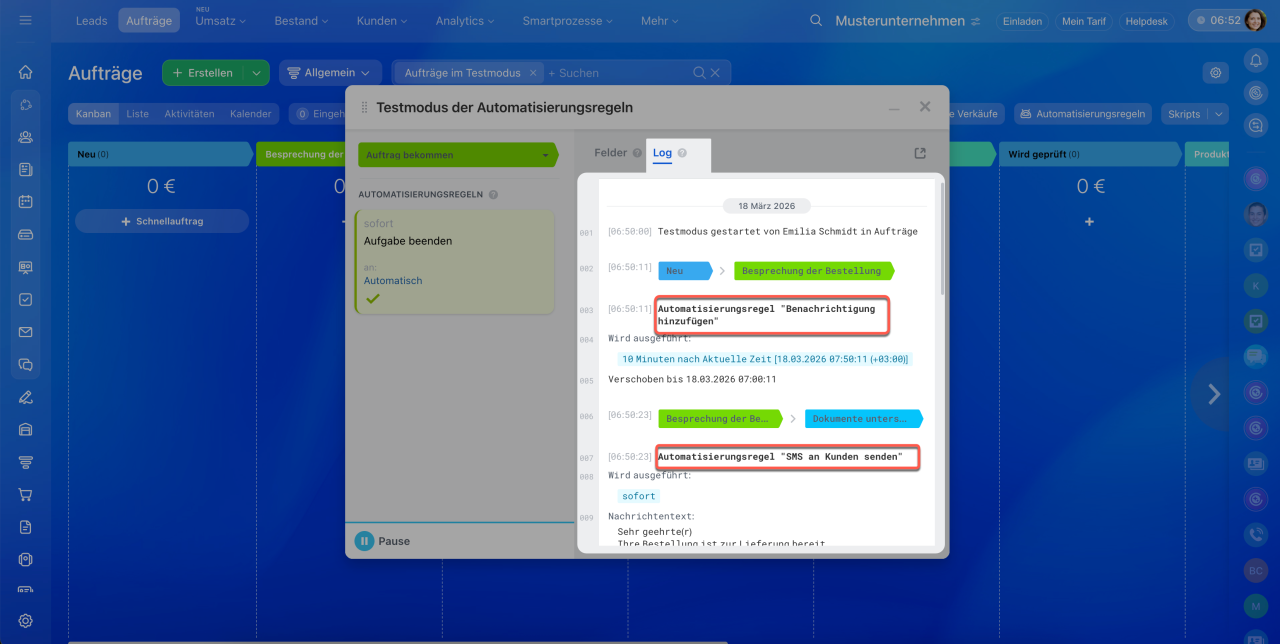Viewport: 1280px width, 644px height.
Task: Switch to the Felder tab
Action: point(610,153)
